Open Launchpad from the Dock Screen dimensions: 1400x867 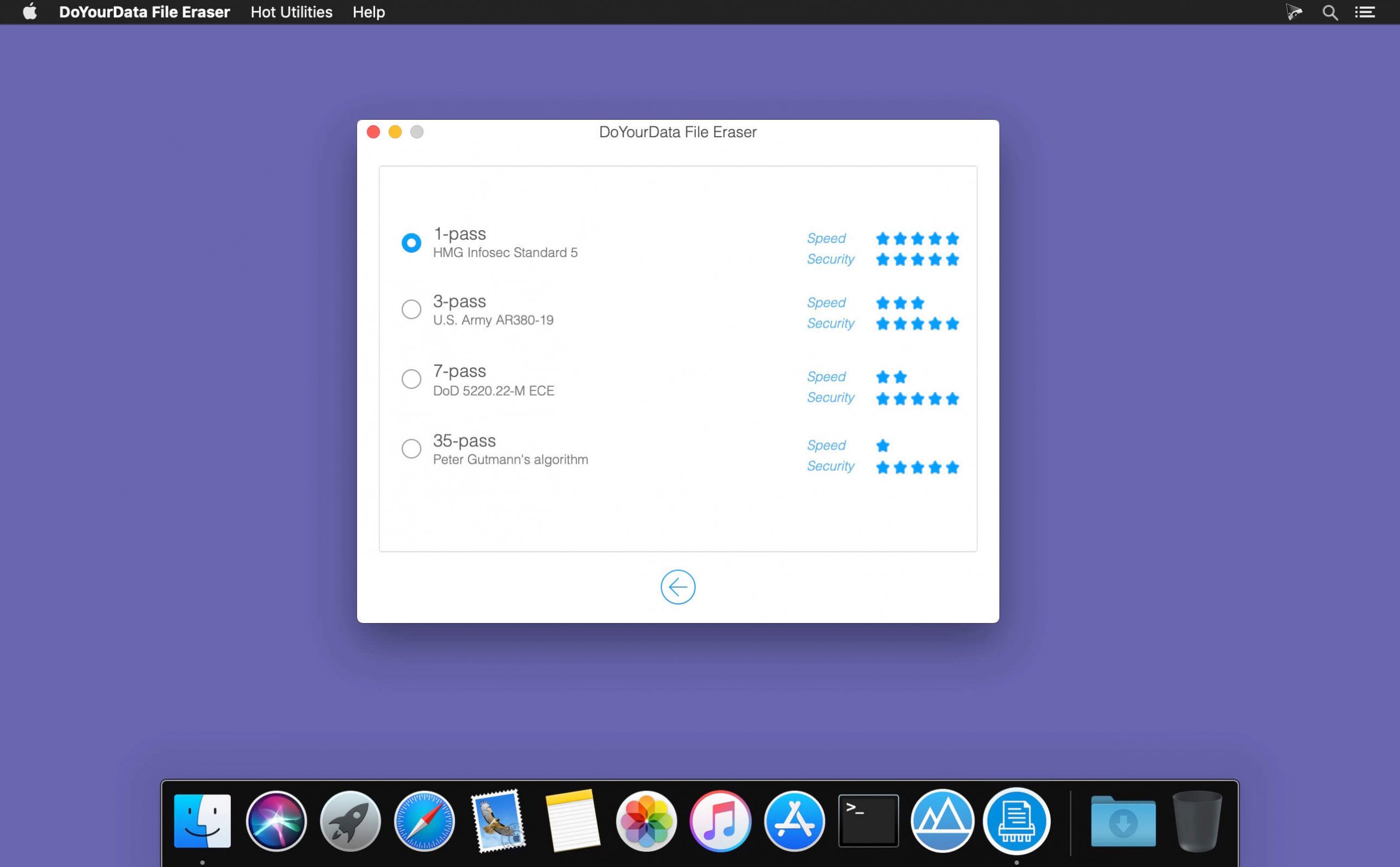click(x=351, y=821)
